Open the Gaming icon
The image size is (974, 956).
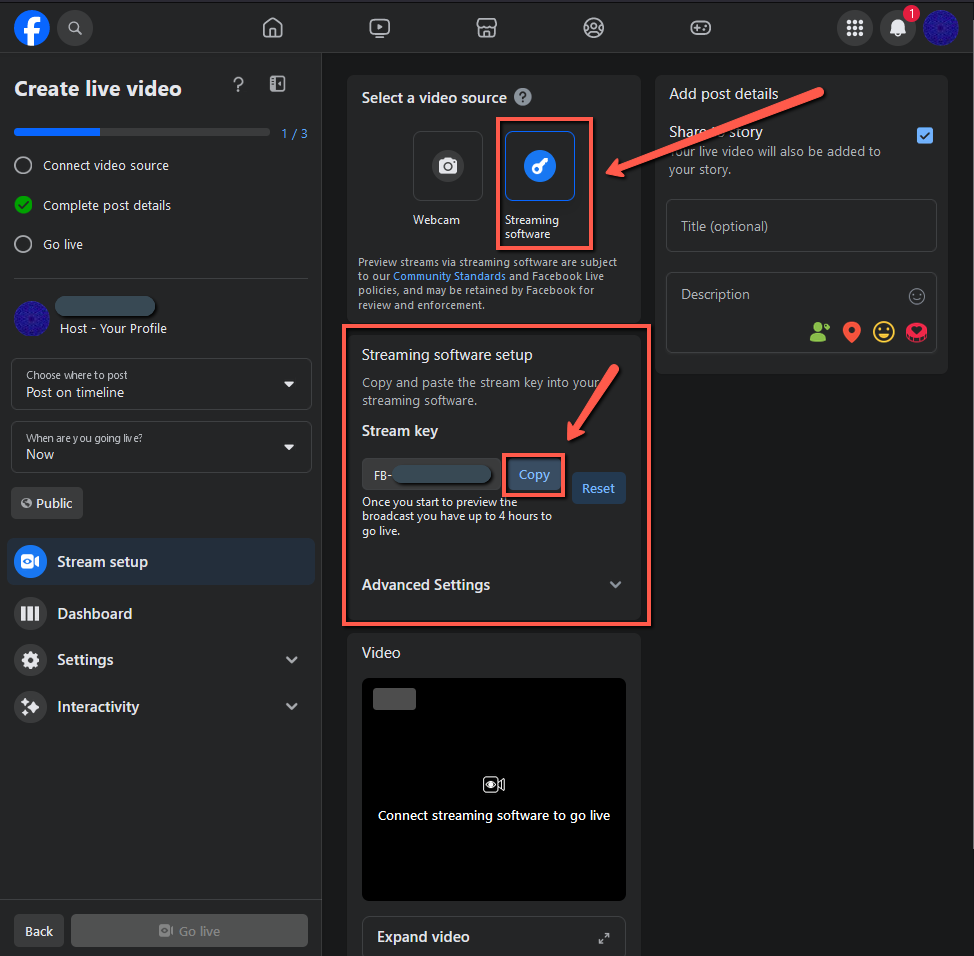701,28
